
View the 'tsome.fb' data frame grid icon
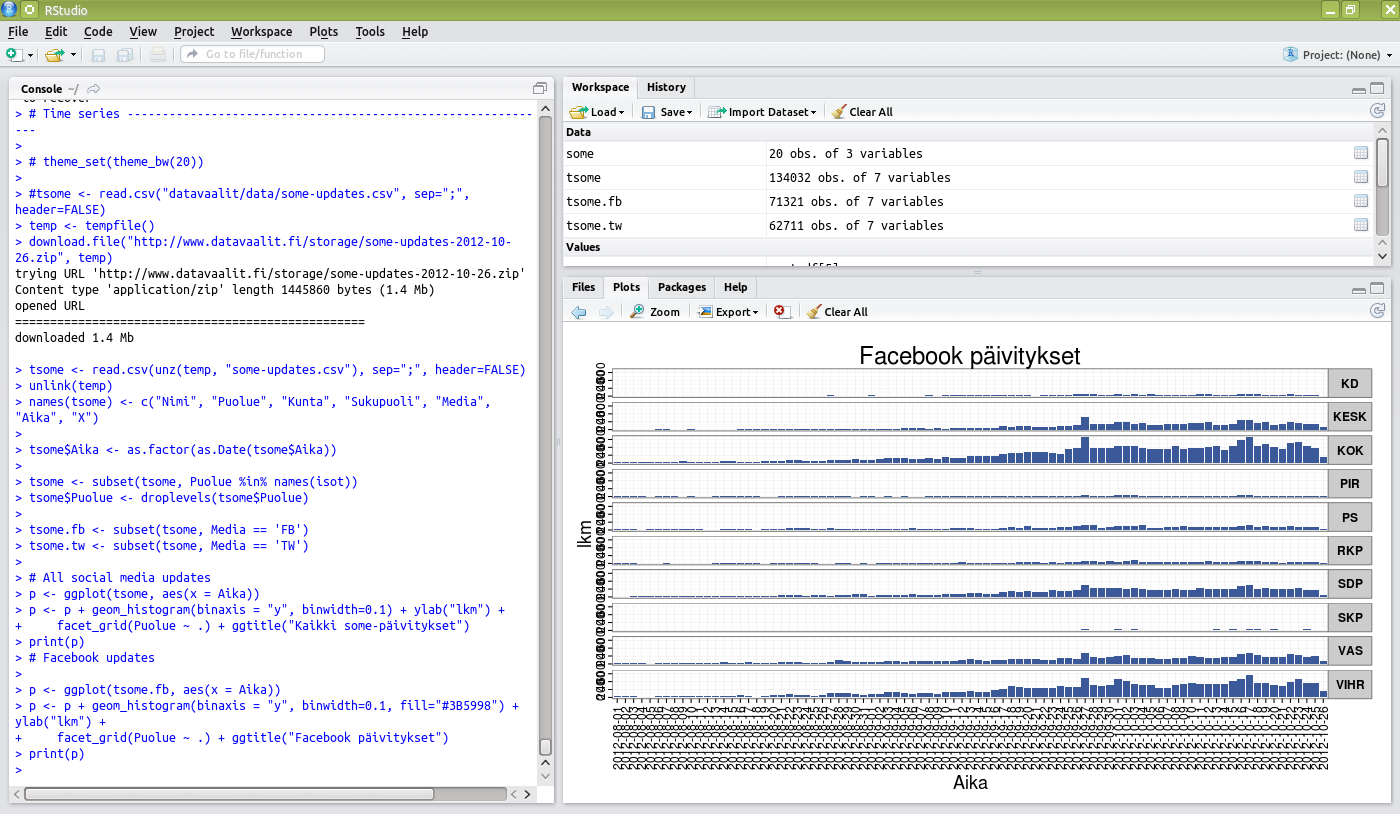[x=1360, y=201]
